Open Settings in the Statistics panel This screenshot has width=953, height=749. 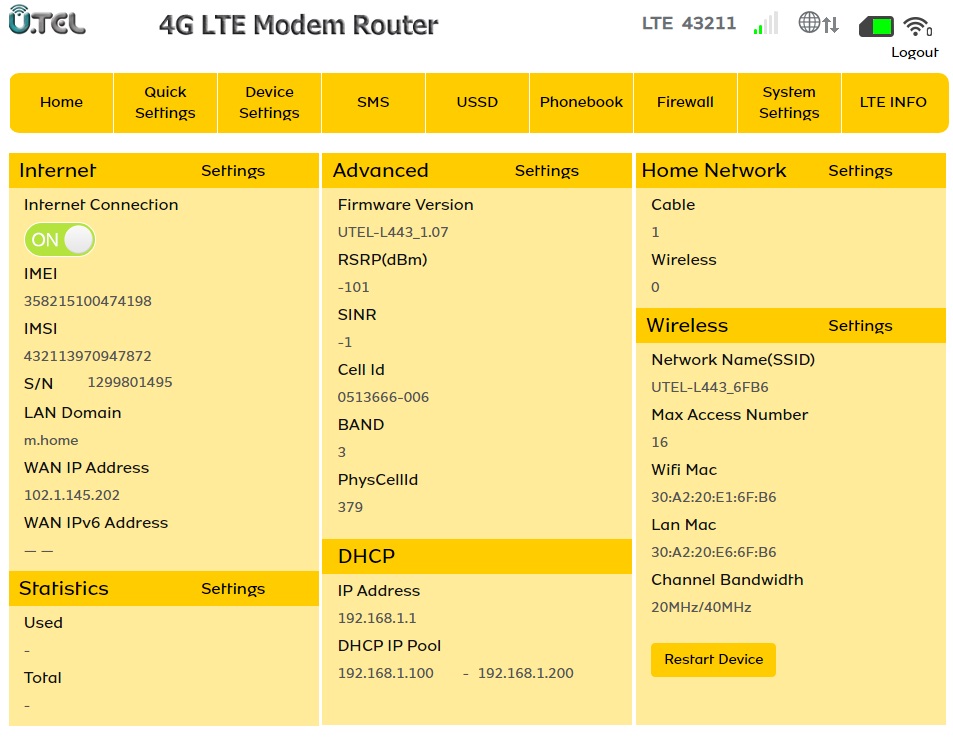click(x=233, y=589)
